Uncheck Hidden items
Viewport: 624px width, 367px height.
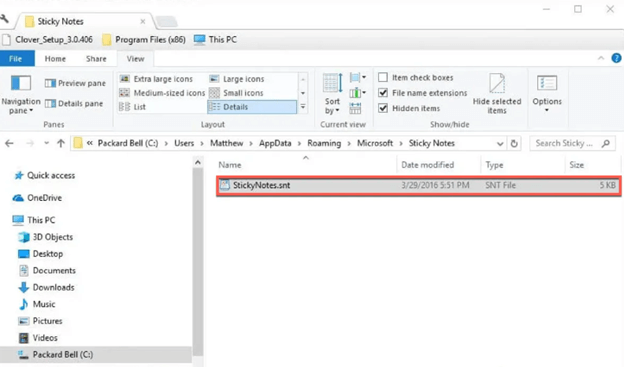(409, 108)
